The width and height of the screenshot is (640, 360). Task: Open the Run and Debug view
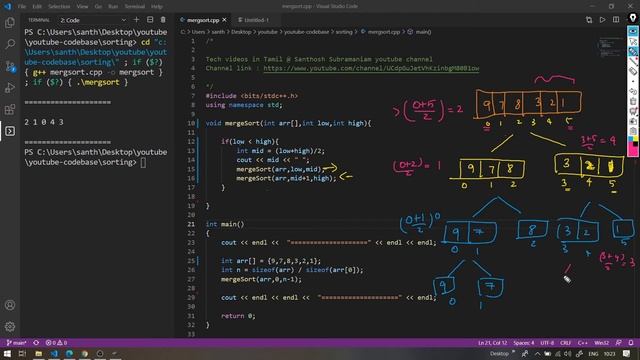(10, 88)
